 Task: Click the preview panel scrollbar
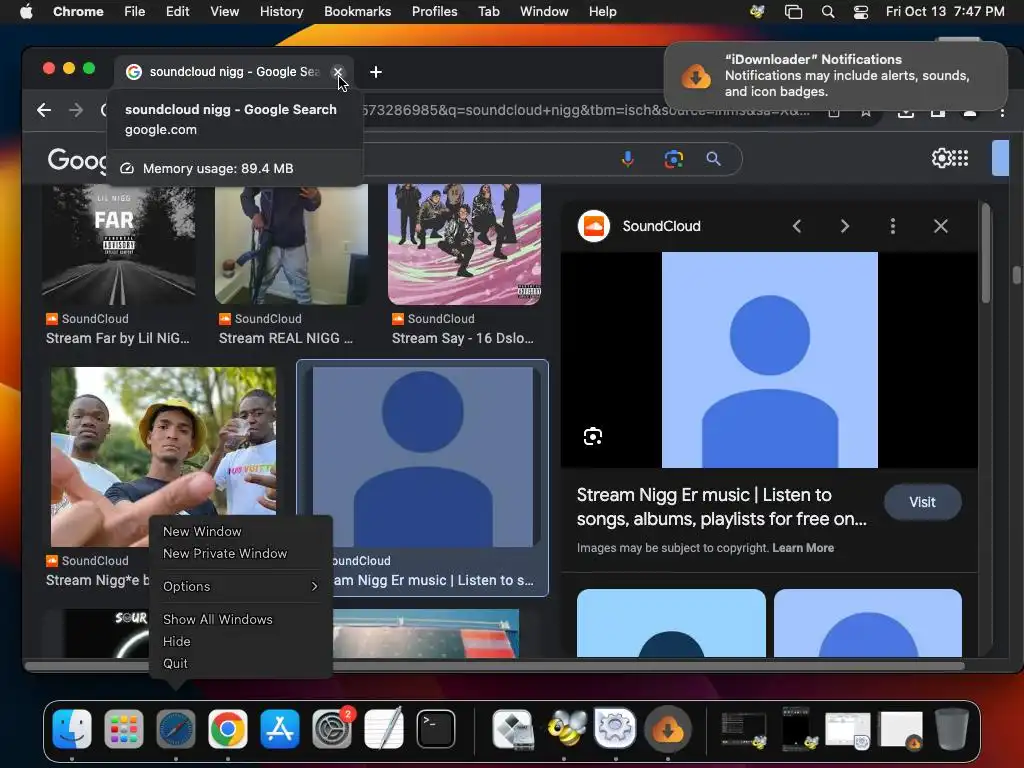click(x=985, y=253)
